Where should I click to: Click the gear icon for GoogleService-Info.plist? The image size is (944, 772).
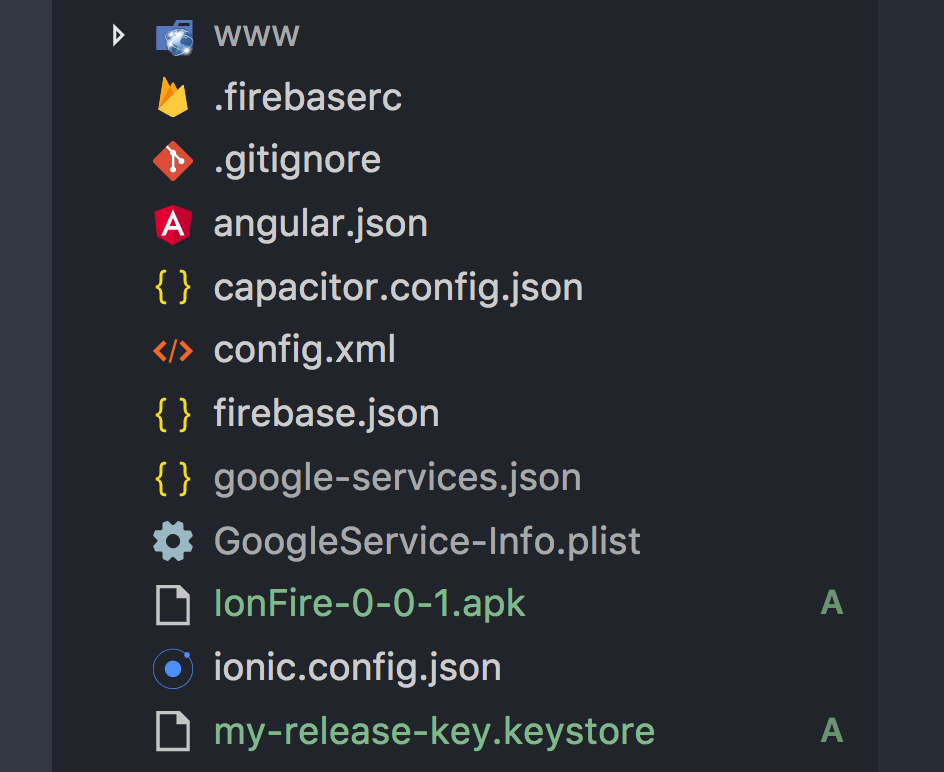tap(172, 540)
